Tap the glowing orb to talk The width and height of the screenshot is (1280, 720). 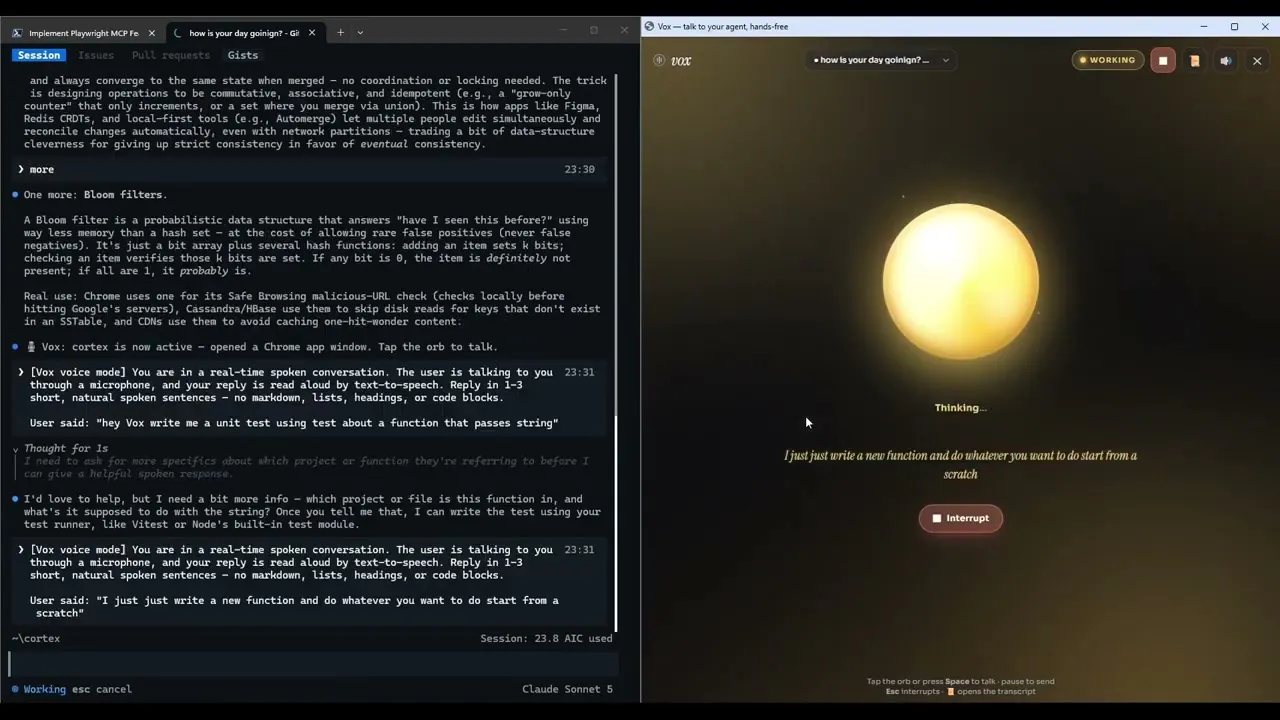point(960,283)
